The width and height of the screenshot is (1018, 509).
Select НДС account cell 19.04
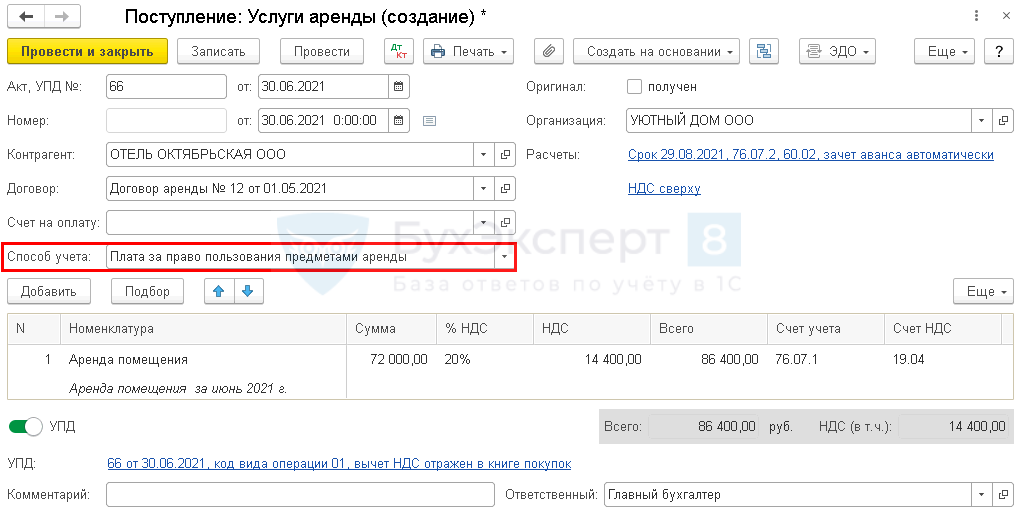pyautogui.click(x=942, y=359)
